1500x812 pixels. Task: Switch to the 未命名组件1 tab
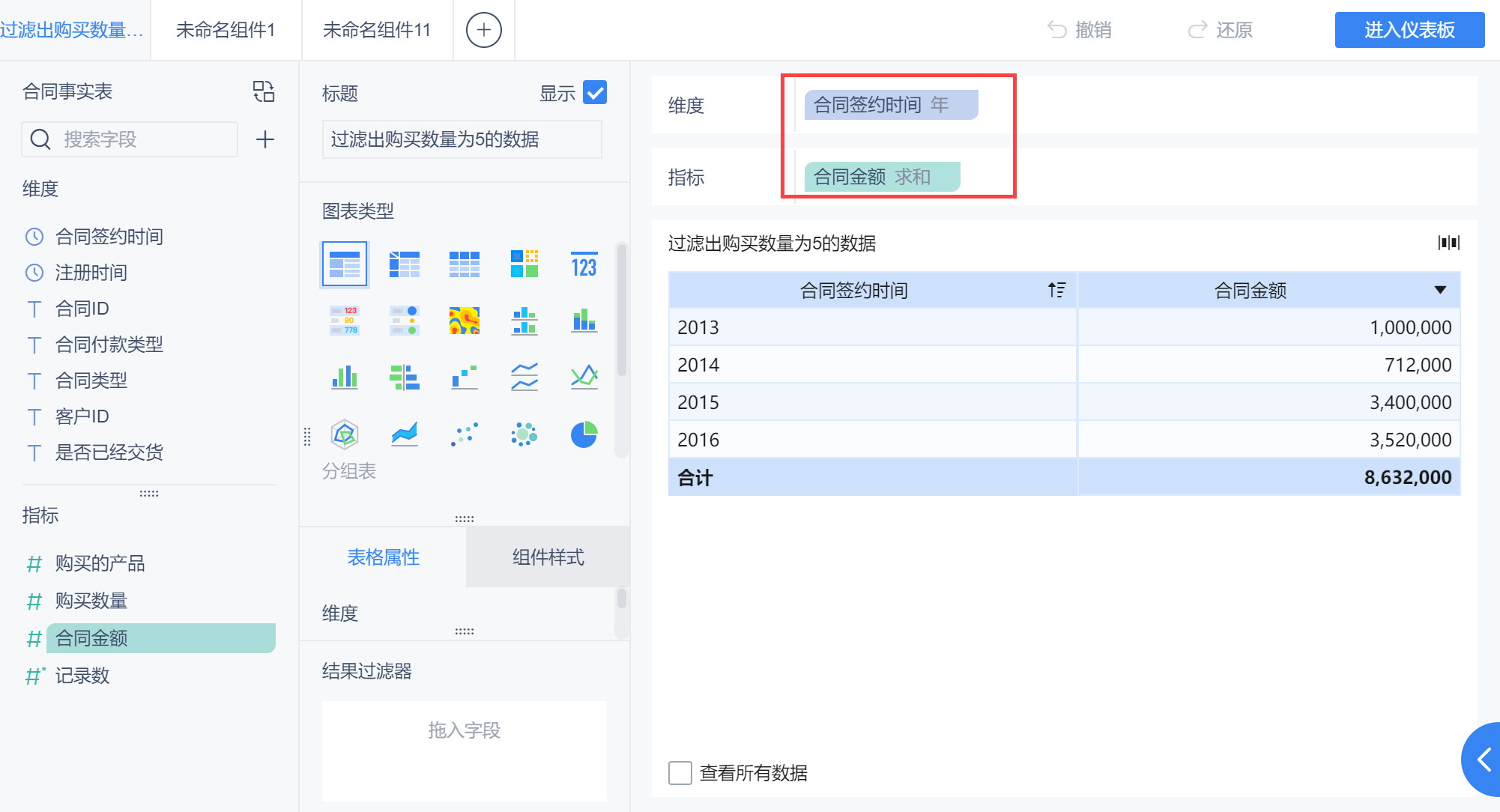(226, 30)
